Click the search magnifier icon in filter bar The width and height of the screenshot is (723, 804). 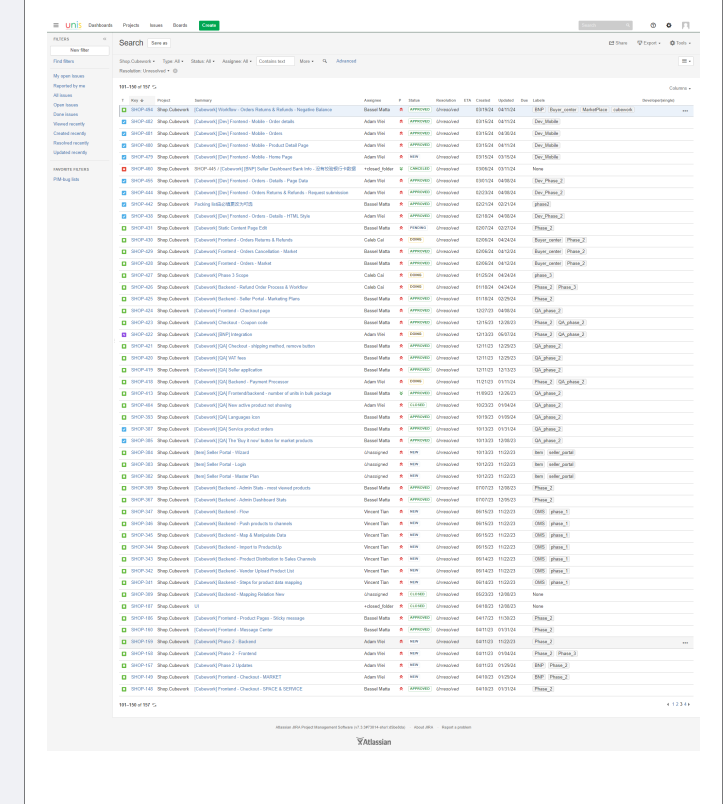pyautogui.click(x=325, y=61)
